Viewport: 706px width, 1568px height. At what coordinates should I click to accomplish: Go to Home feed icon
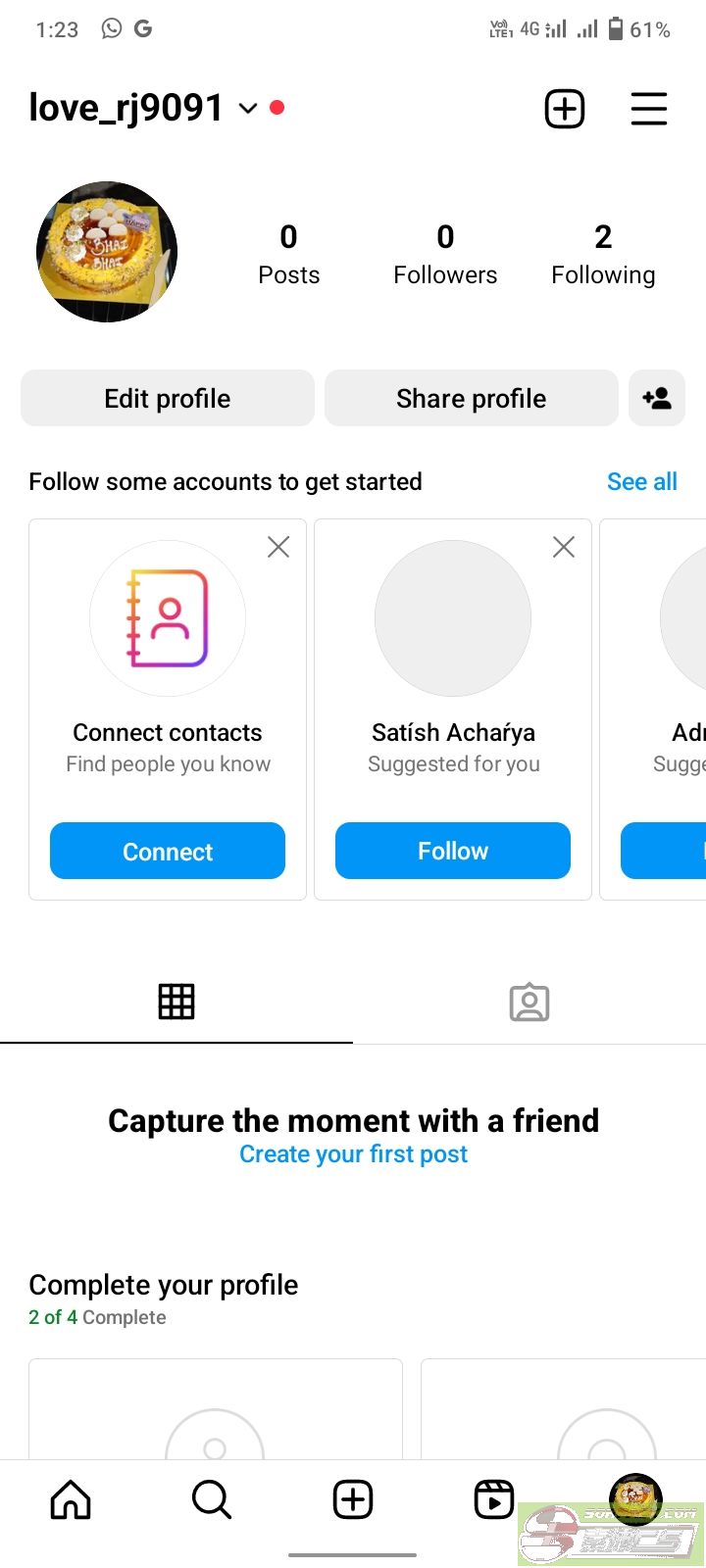[x=71, y=1499]
